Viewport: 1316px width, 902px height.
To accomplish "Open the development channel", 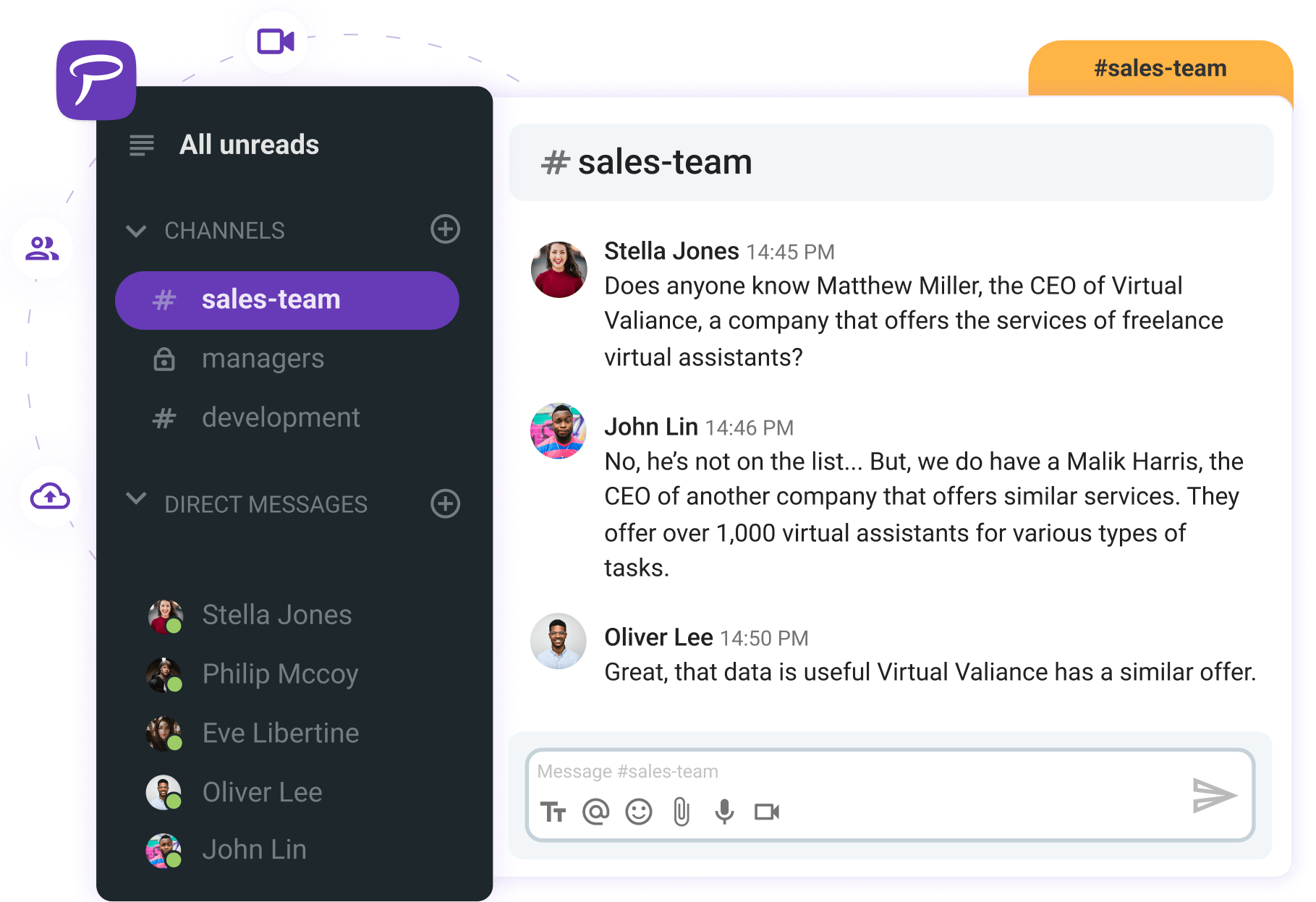I will tap(281, 417).
